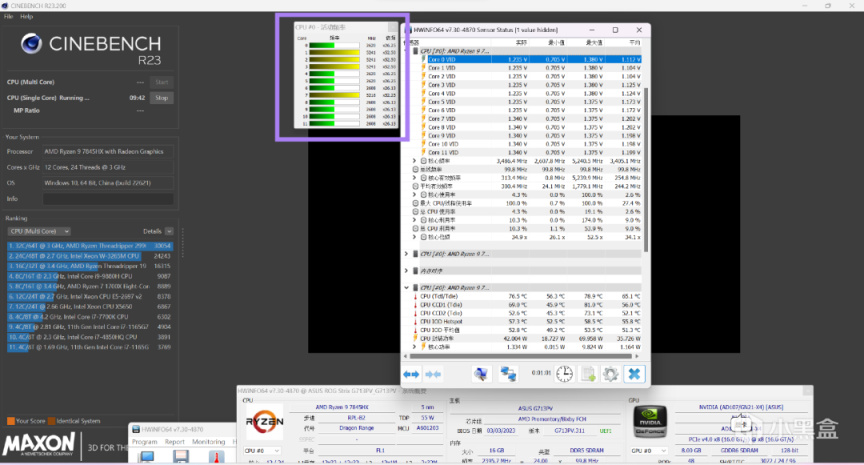Open the File menu in Cinebench
The height and width of the screenshot is (465, 864).
[8, 17]
